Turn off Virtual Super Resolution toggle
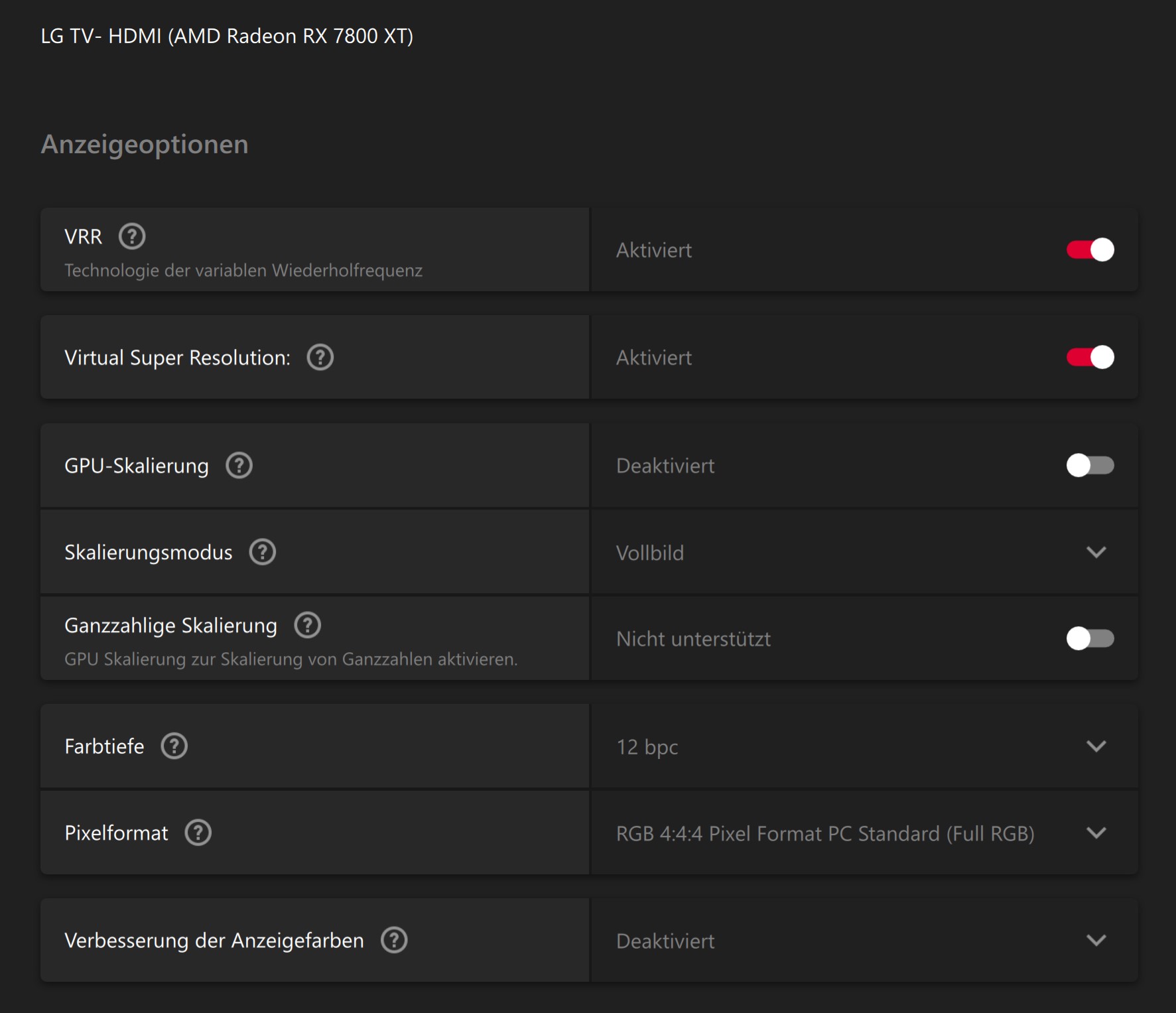The image size is (1176, 1013). (1090, 358)
